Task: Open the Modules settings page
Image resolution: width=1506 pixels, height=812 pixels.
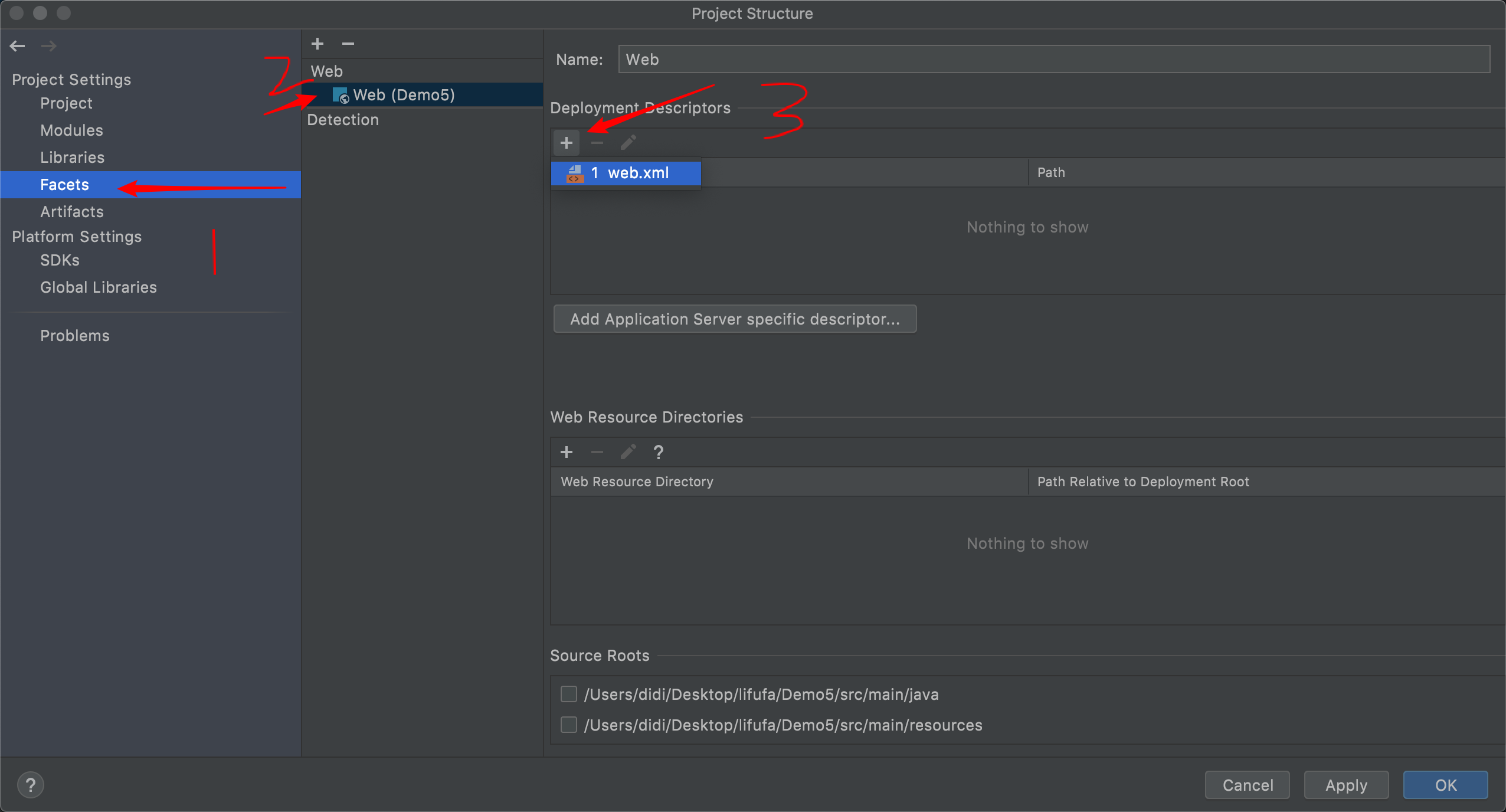Action: [71, 130]
